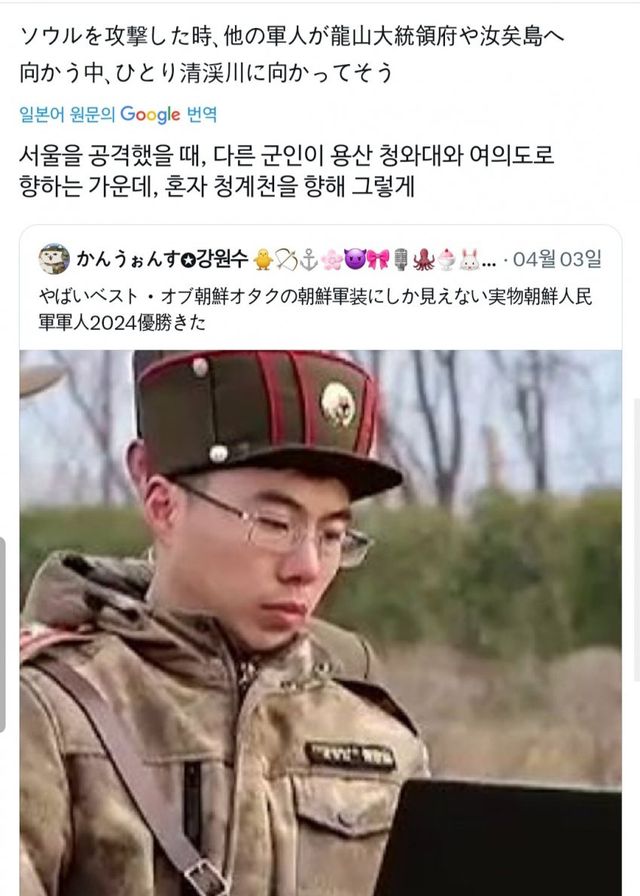Image resolution: width=640 pixels, height=896 pixels.
Task: Click the pink cherry blossom emoji
Action: click(331, 259)
